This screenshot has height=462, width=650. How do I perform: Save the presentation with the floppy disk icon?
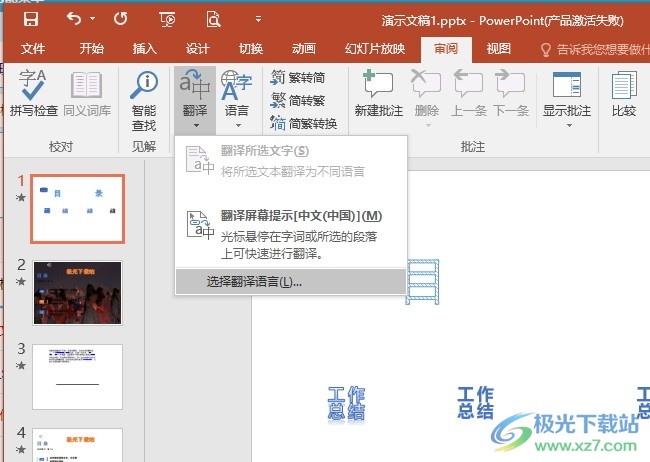31,19
